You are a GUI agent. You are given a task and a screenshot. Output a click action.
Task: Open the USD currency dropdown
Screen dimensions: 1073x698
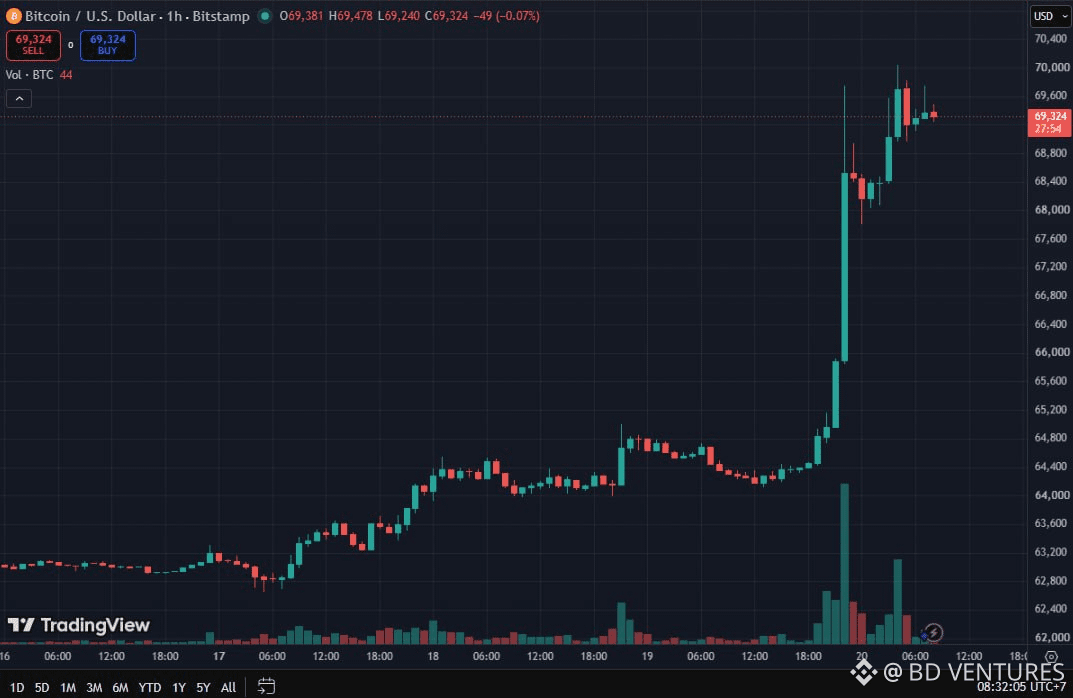(x=1050, y=16)
